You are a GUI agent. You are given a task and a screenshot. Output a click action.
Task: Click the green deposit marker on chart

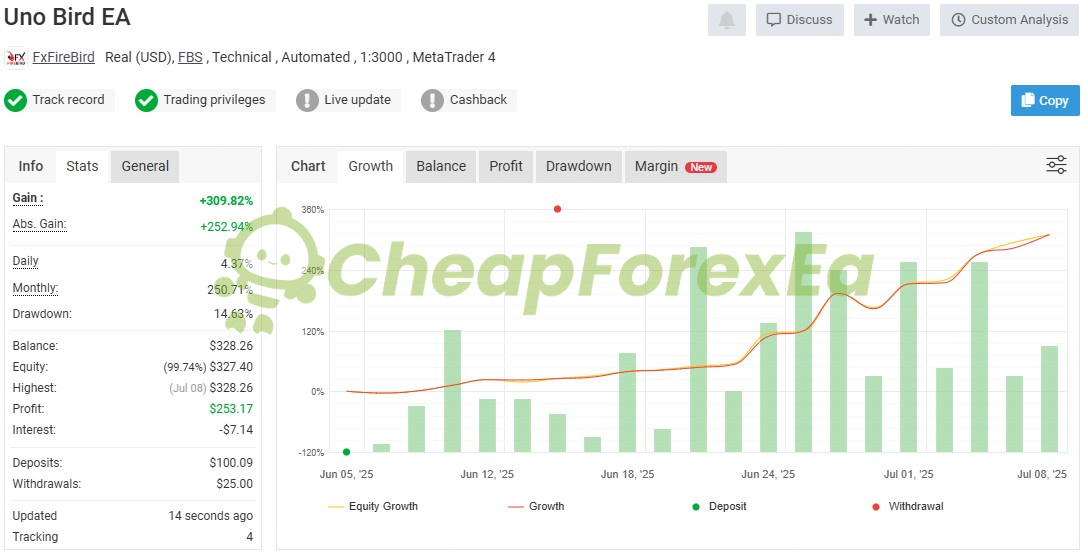pos(346,452)
